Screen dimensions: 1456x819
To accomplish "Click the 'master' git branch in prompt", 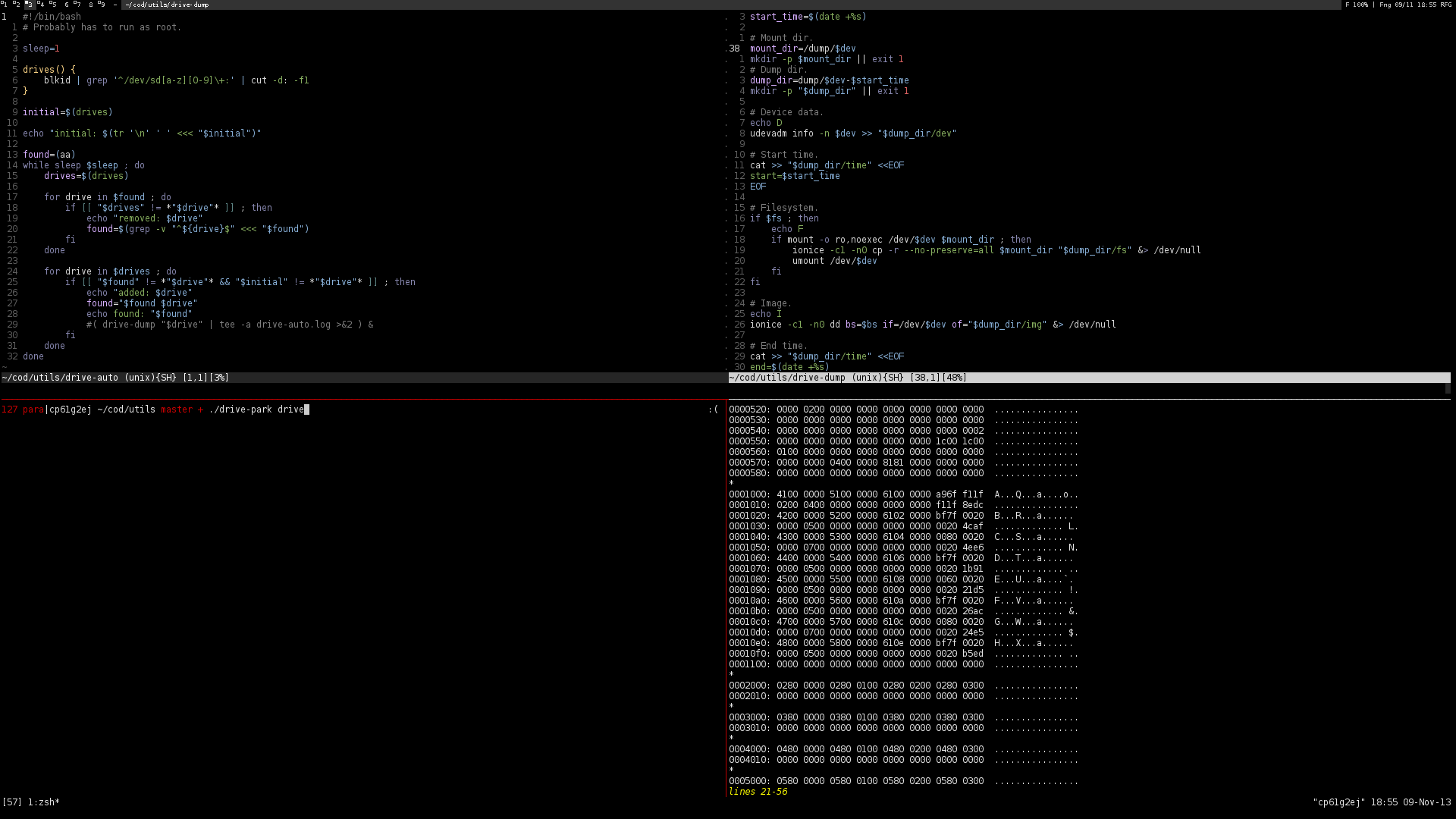I will (x=176, y=409).
